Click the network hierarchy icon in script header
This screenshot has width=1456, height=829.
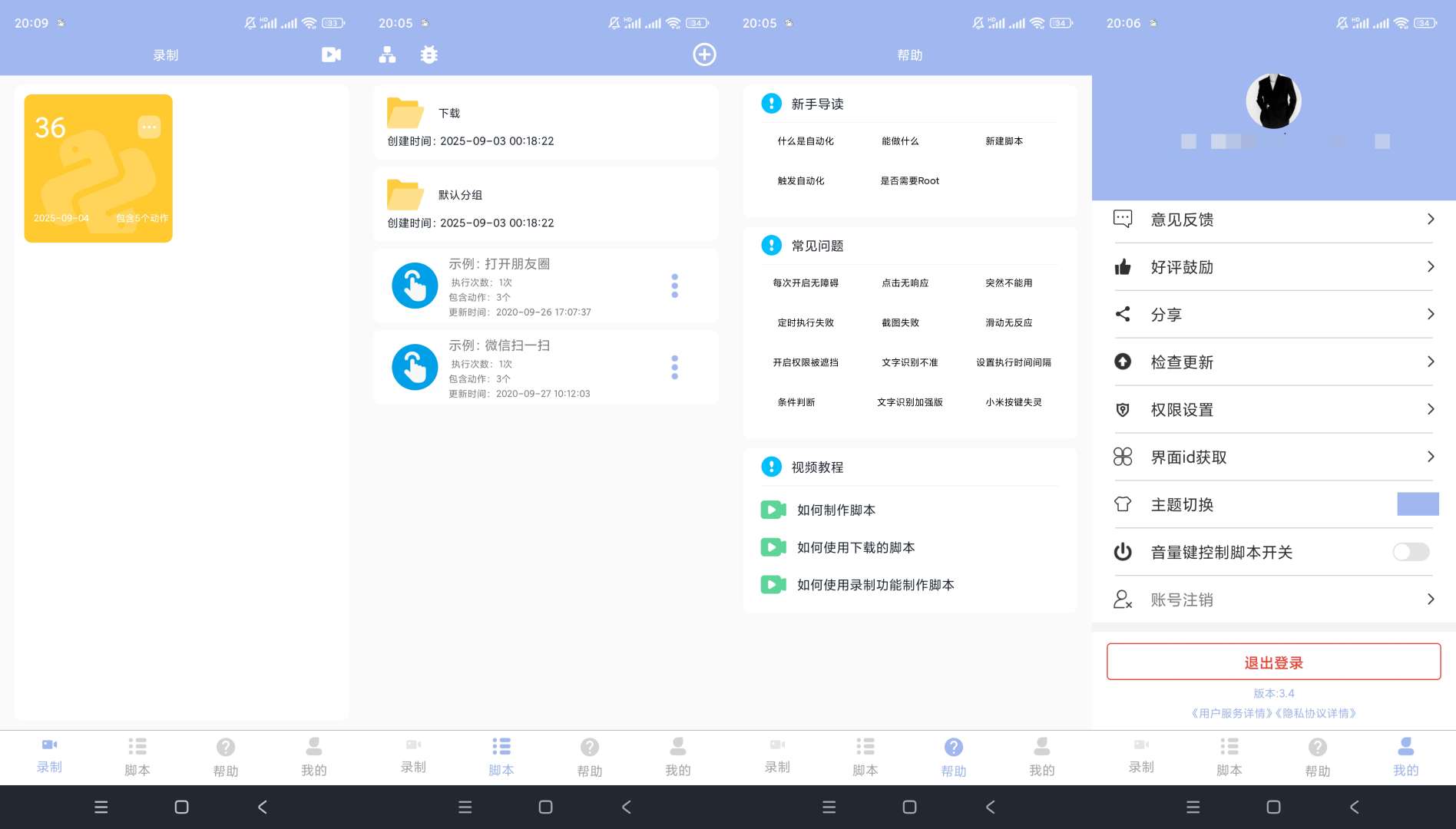click(x=387, y=54)
